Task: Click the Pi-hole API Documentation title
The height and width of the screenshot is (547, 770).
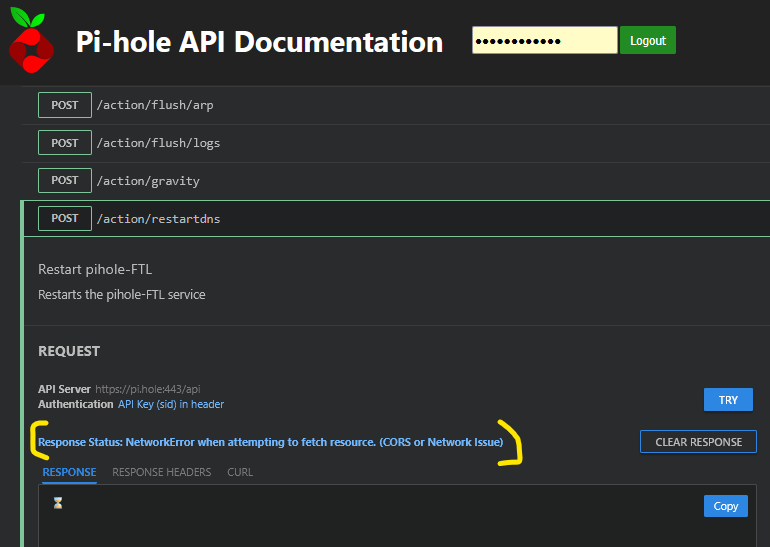Action: (259, 42)
